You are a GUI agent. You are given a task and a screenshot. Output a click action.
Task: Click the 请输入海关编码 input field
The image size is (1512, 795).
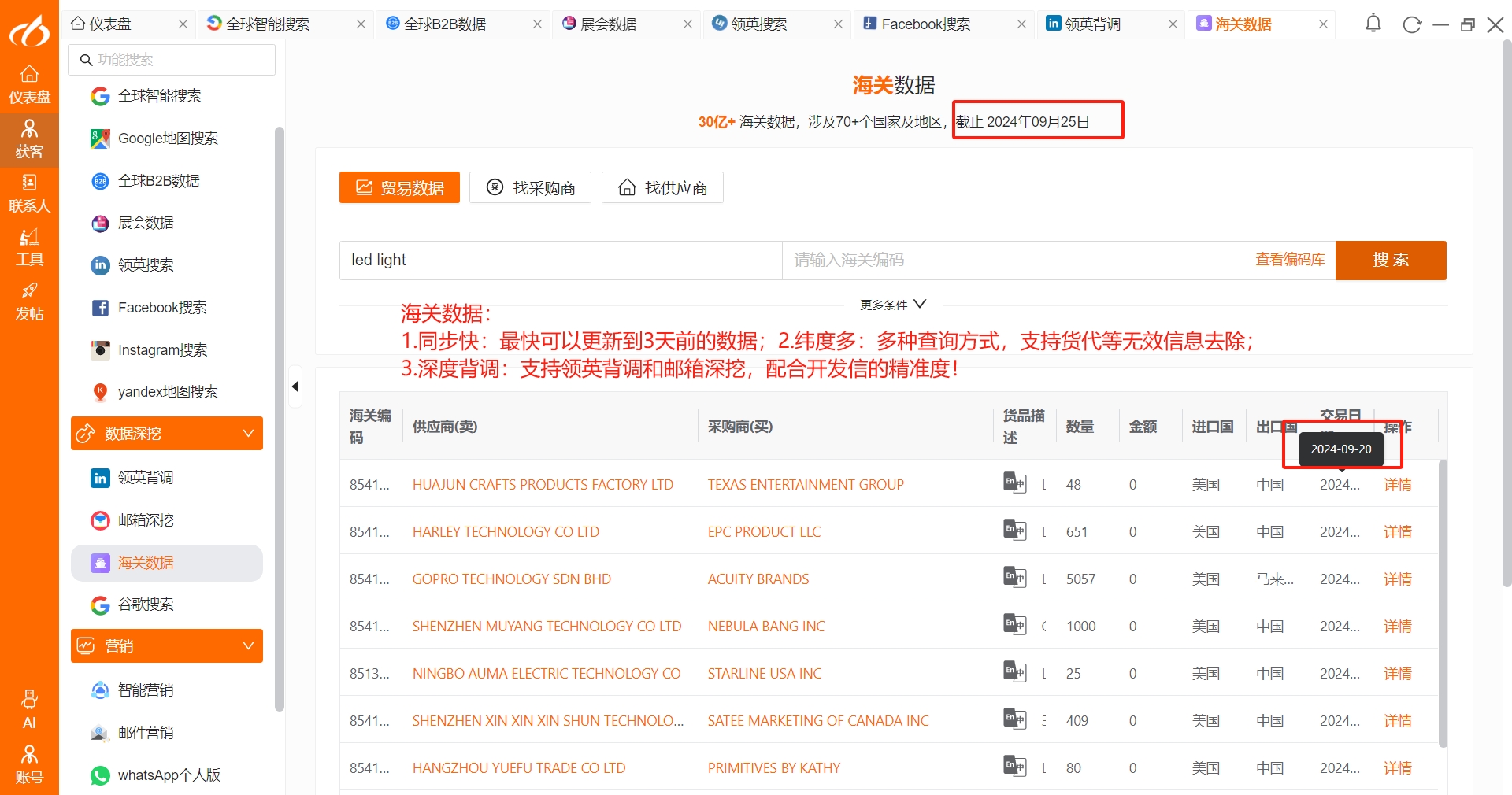(x=1016, y=261)
